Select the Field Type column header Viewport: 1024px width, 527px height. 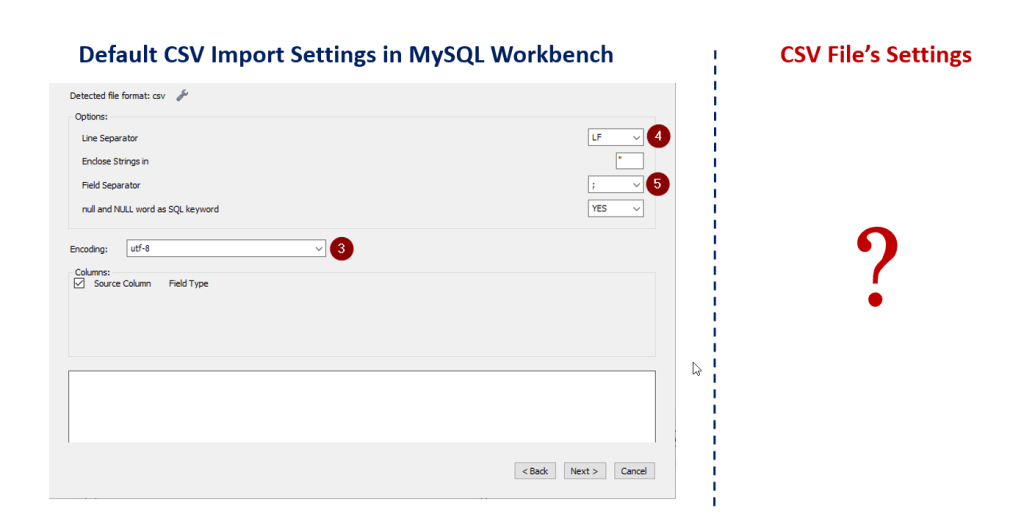click(188, 283)
